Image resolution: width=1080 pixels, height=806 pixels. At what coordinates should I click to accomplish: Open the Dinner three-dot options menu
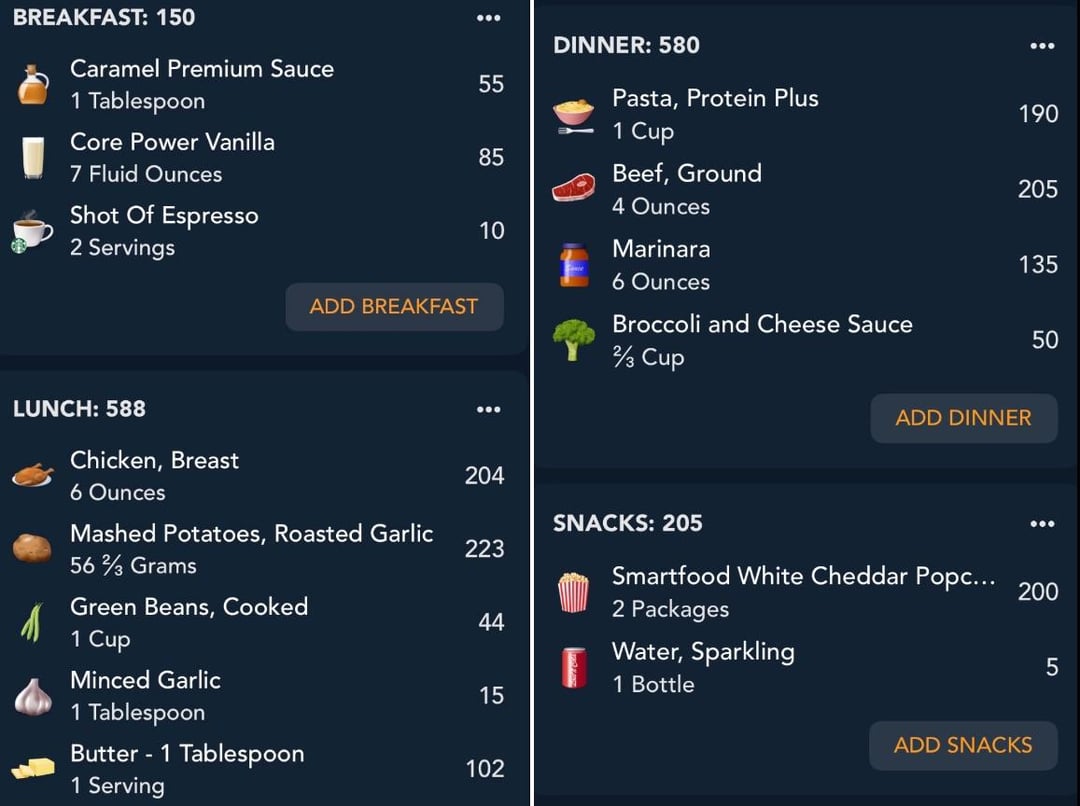[x=1042, y=46]
